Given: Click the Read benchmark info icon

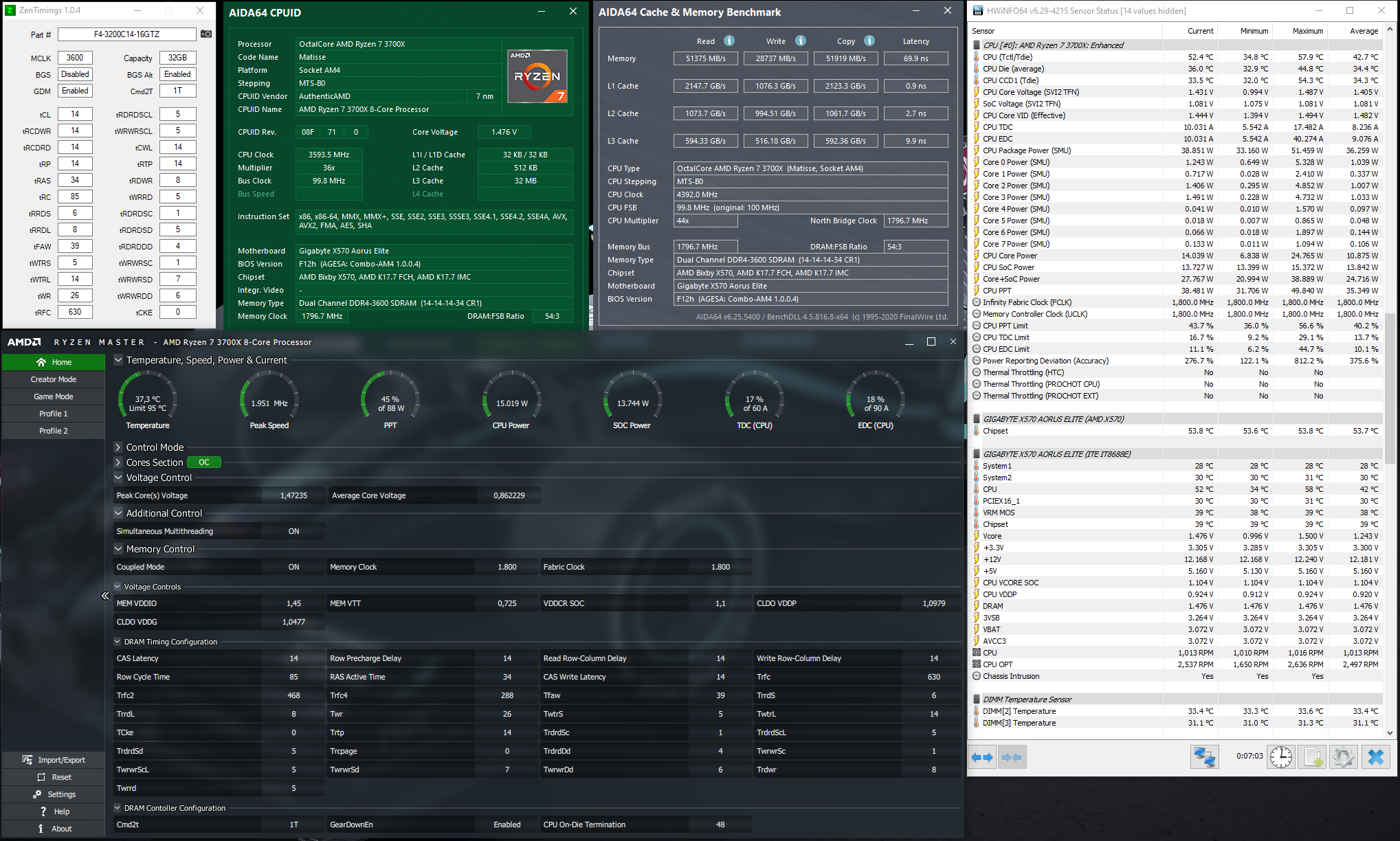Looking at the screenshot, I should 729,41.
